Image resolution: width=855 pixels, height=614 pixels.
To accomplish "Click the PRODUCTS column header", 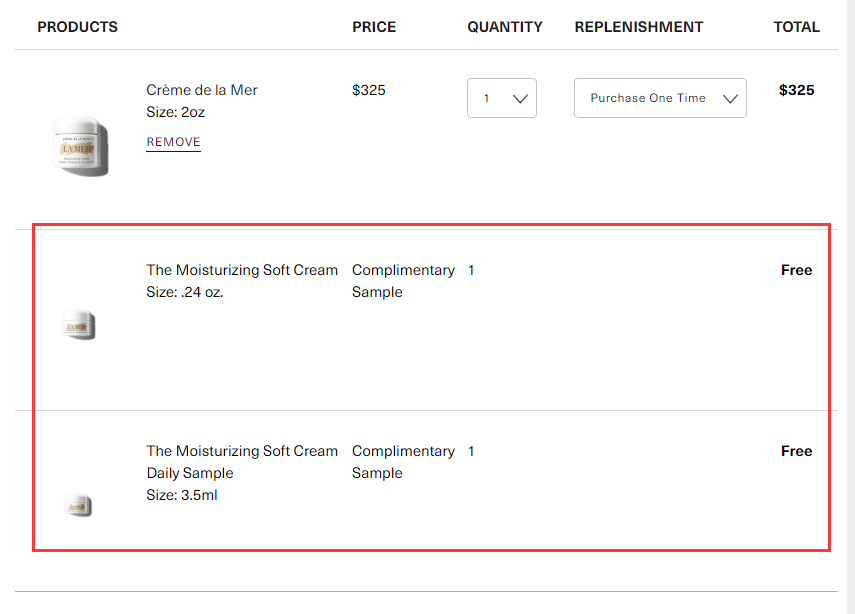I will pyautogui.click(x=77, y=27).
